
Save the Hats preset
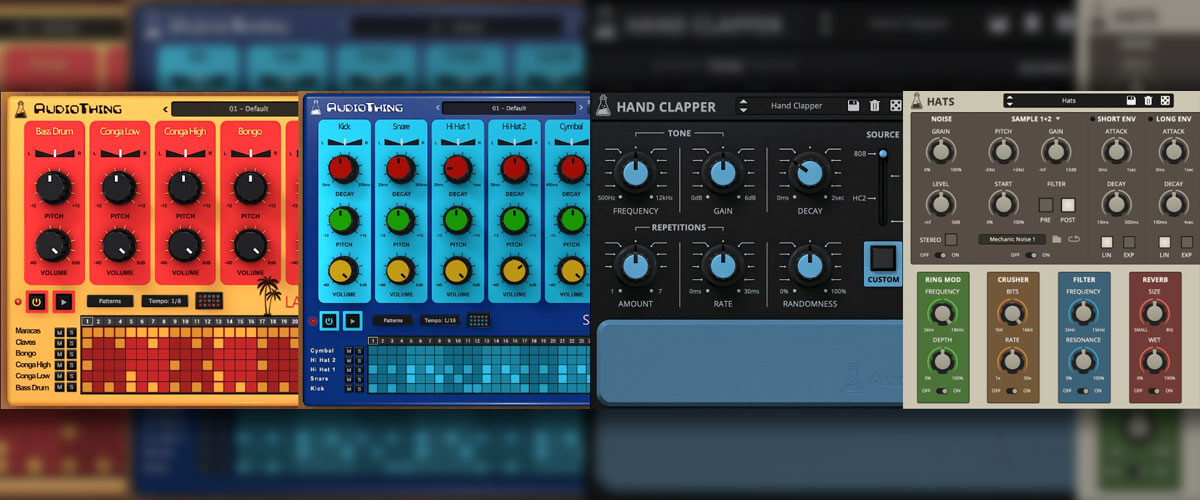click(1130, 101)
